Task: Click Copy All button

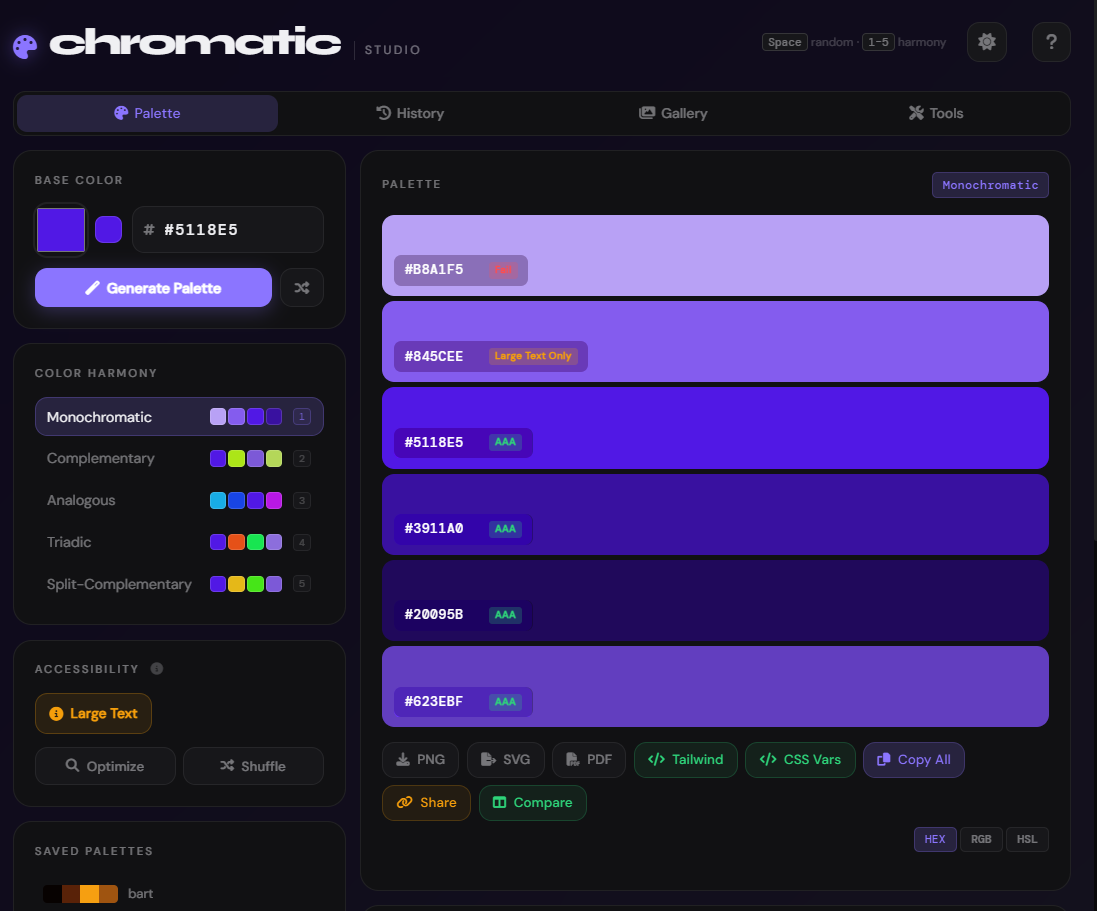Action: pos(914,760)
